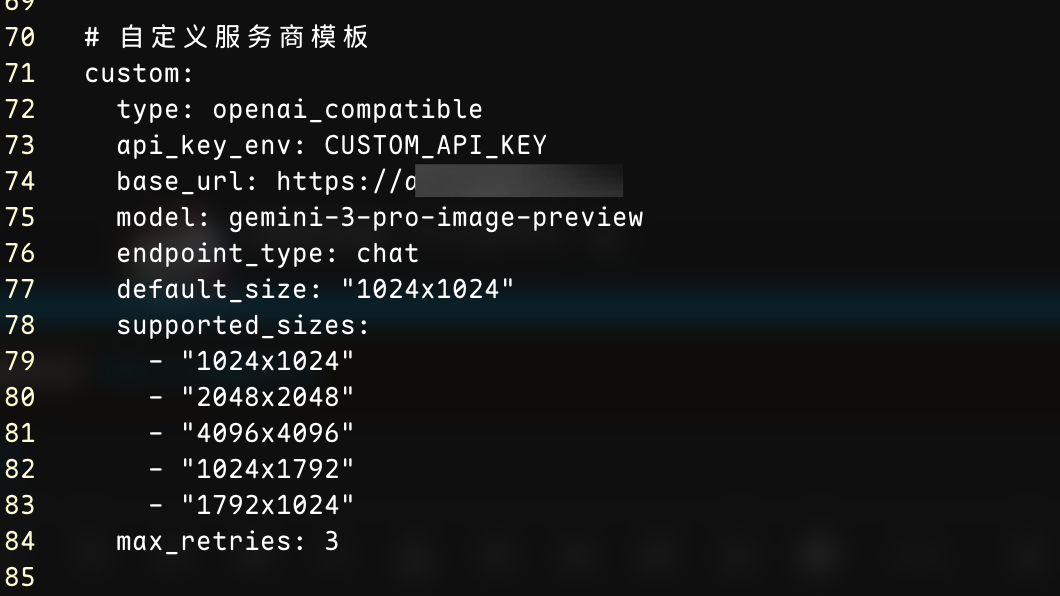Image resolution: width=1060 pixels, height=596 pixels.
Task: Click the CUSTOM_API_KEY value
Action: click(435, 145)
